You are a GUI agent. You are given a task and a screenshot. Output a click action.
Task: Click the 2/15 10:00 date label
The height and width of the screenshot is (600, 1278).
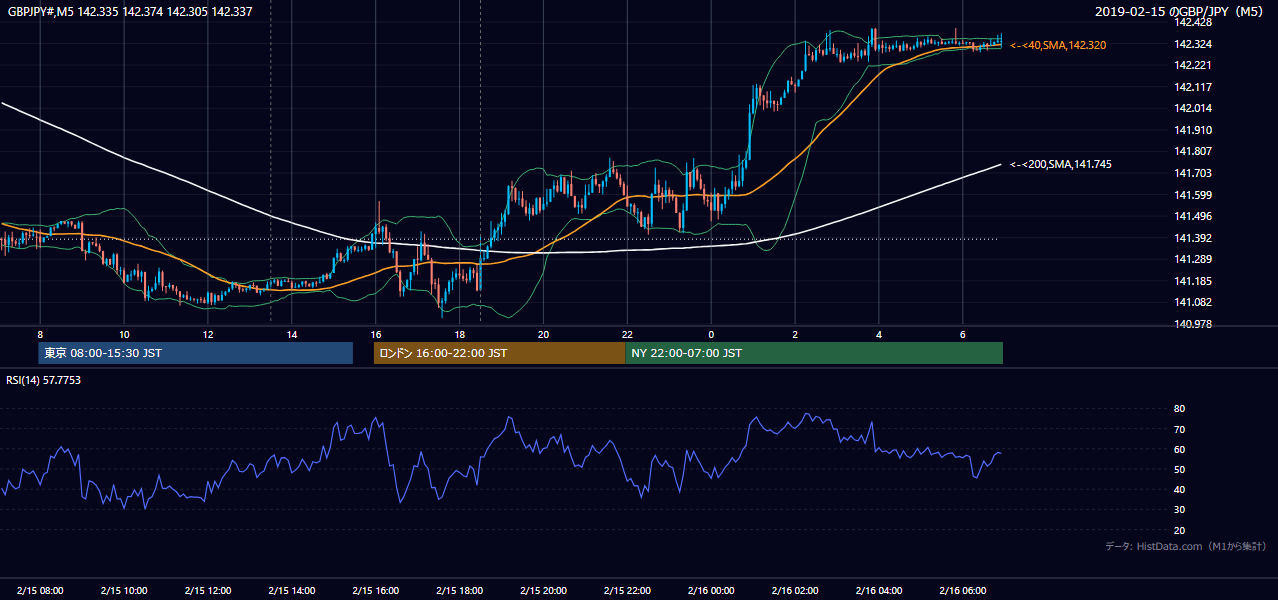(x=124, y=590)
